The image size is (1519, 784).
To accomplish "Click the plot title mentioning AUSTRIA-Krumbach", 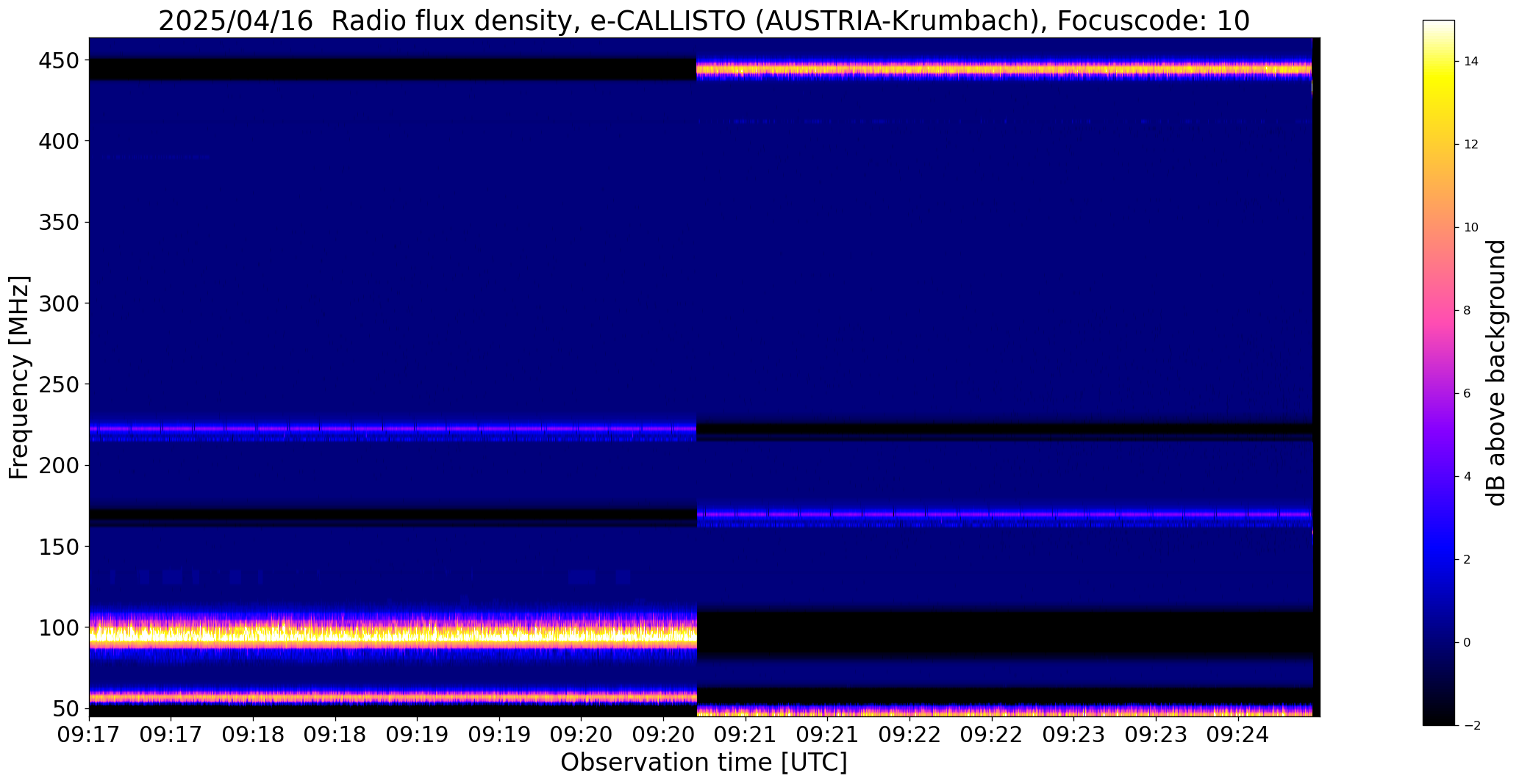I will click(704, 21).
